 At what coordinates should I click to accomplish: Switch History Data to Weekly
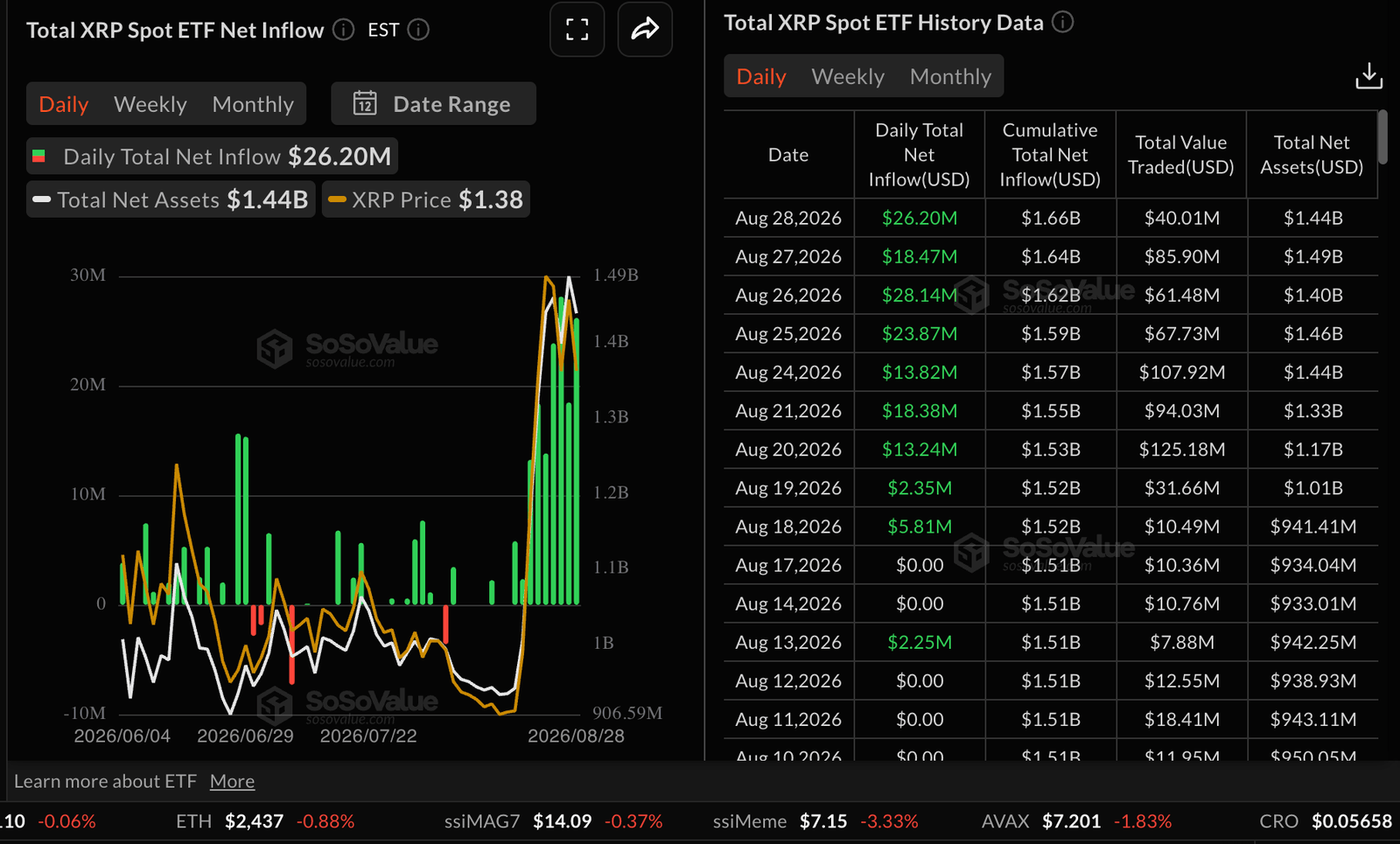(848, 76)
